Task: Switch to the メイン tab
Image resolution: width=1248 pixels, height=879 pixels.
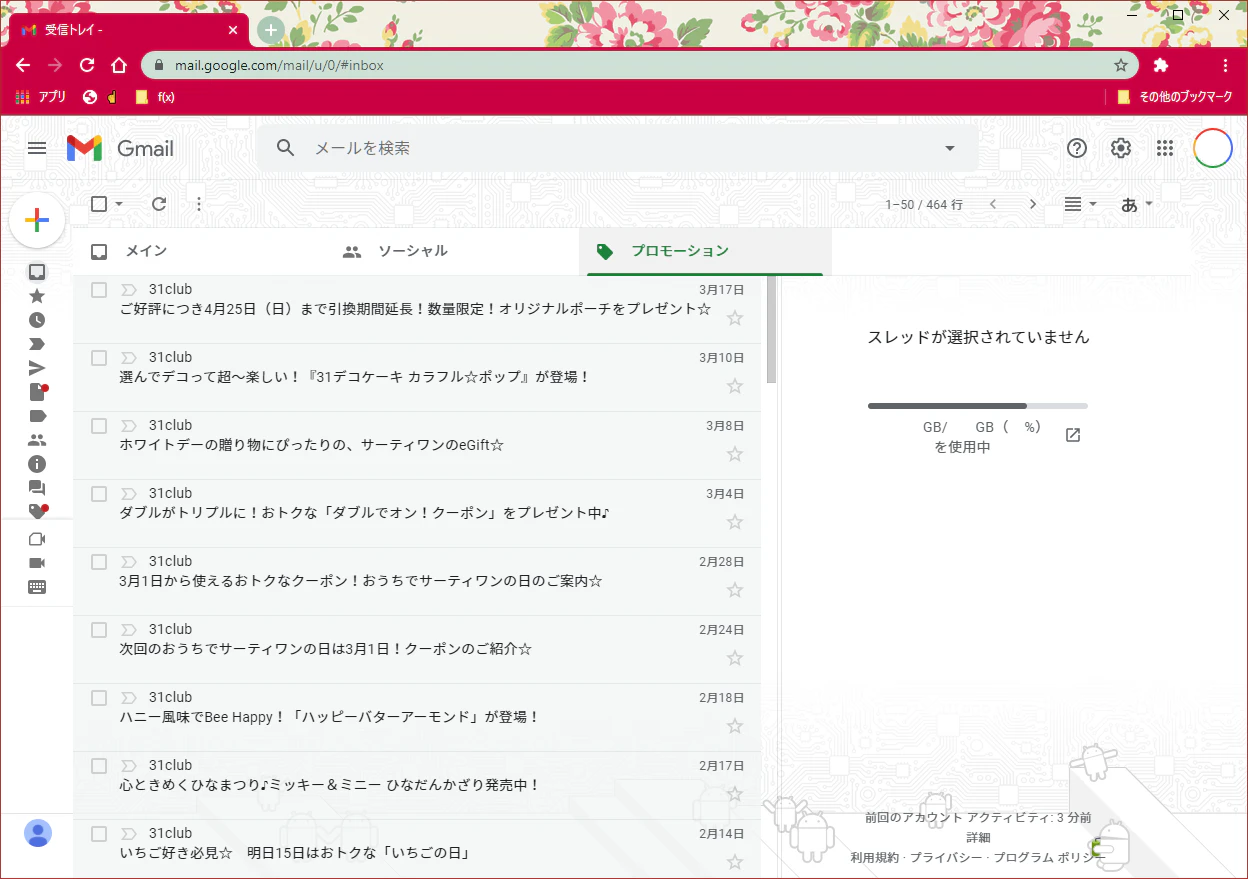Action: (x=199, y=251)
